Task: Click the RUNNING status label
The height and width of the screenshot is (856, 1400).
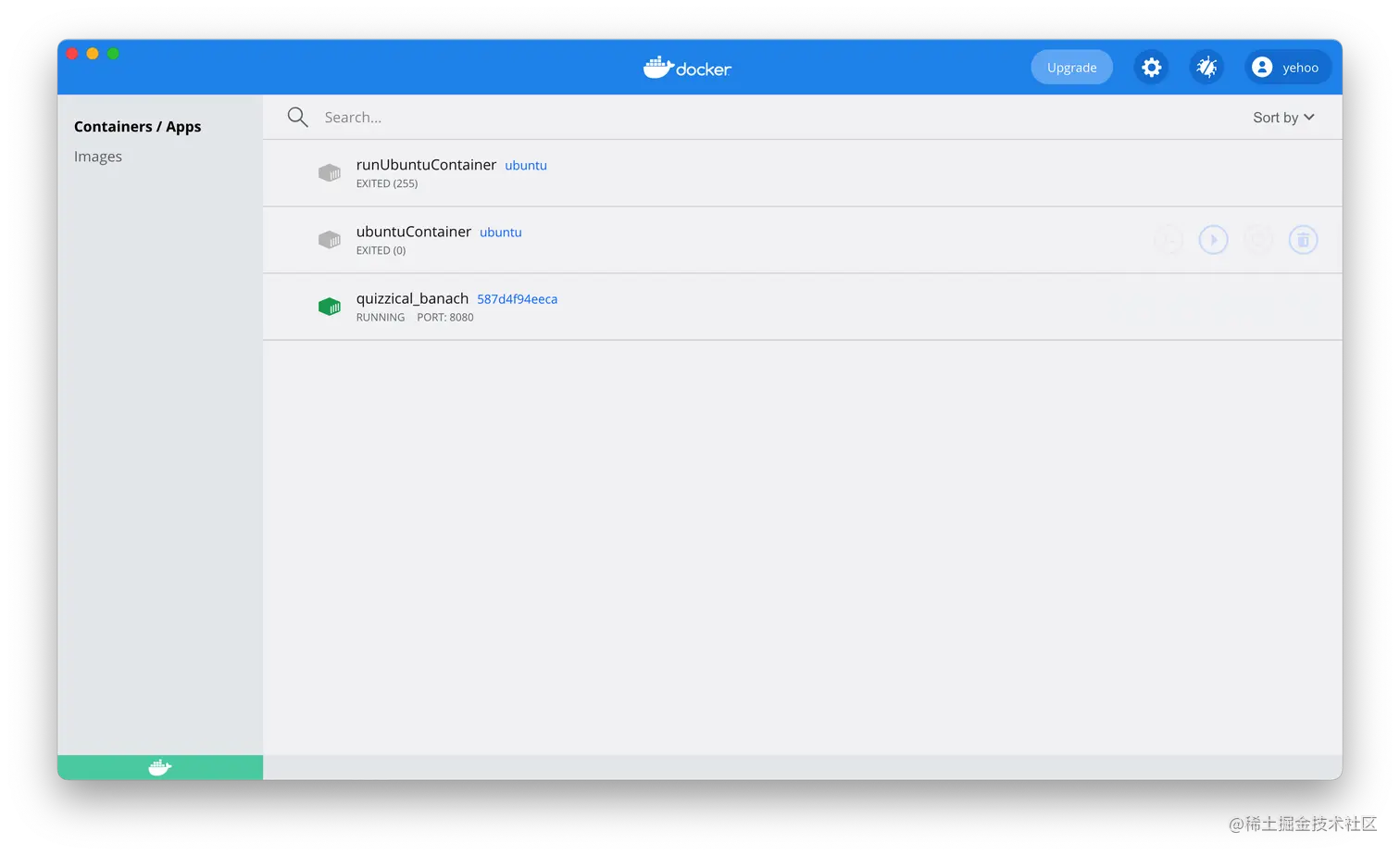Action: (381, 317)
